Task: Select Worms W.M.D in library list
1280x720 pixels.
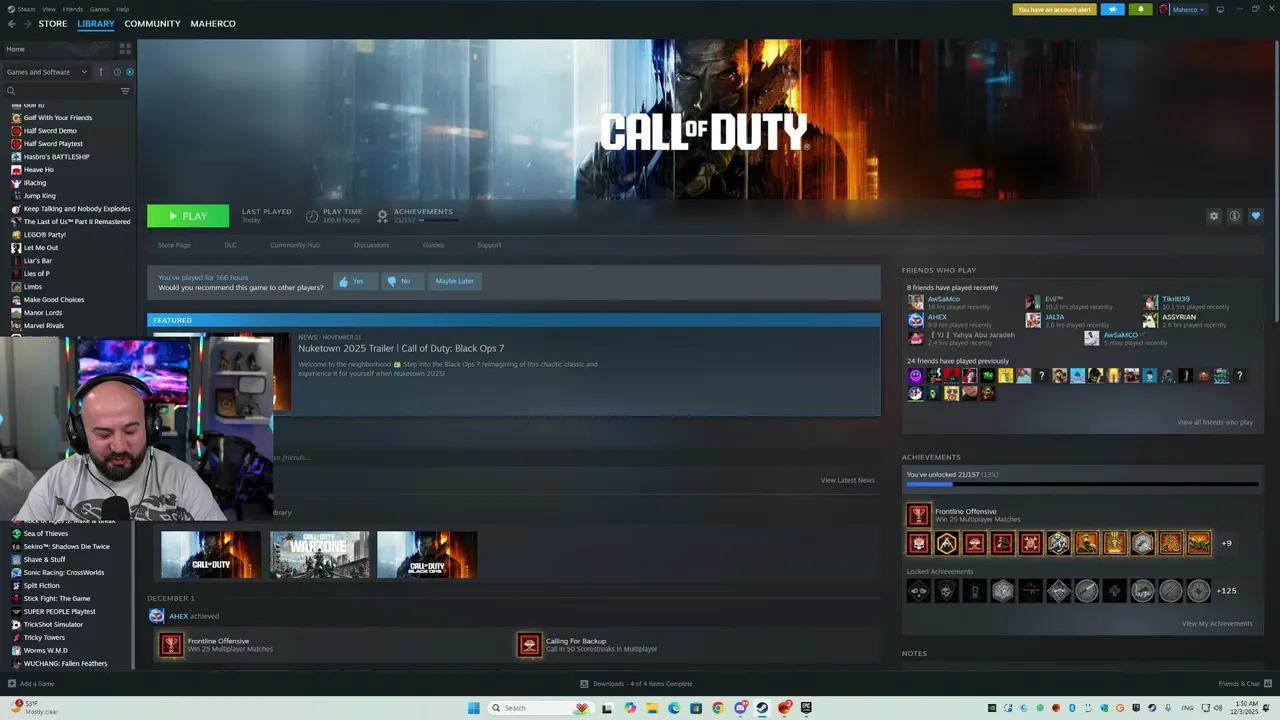Action: tap(45, 651)
